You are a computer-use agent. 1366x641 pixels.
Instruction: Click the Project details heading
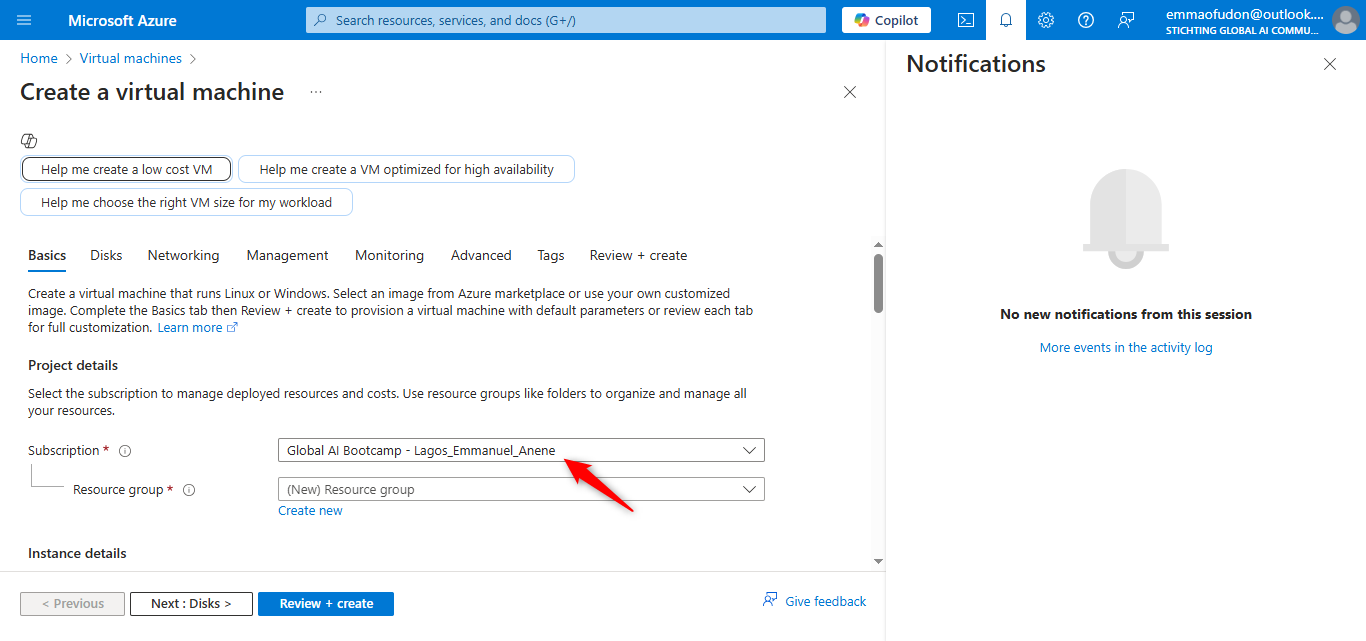73,365
